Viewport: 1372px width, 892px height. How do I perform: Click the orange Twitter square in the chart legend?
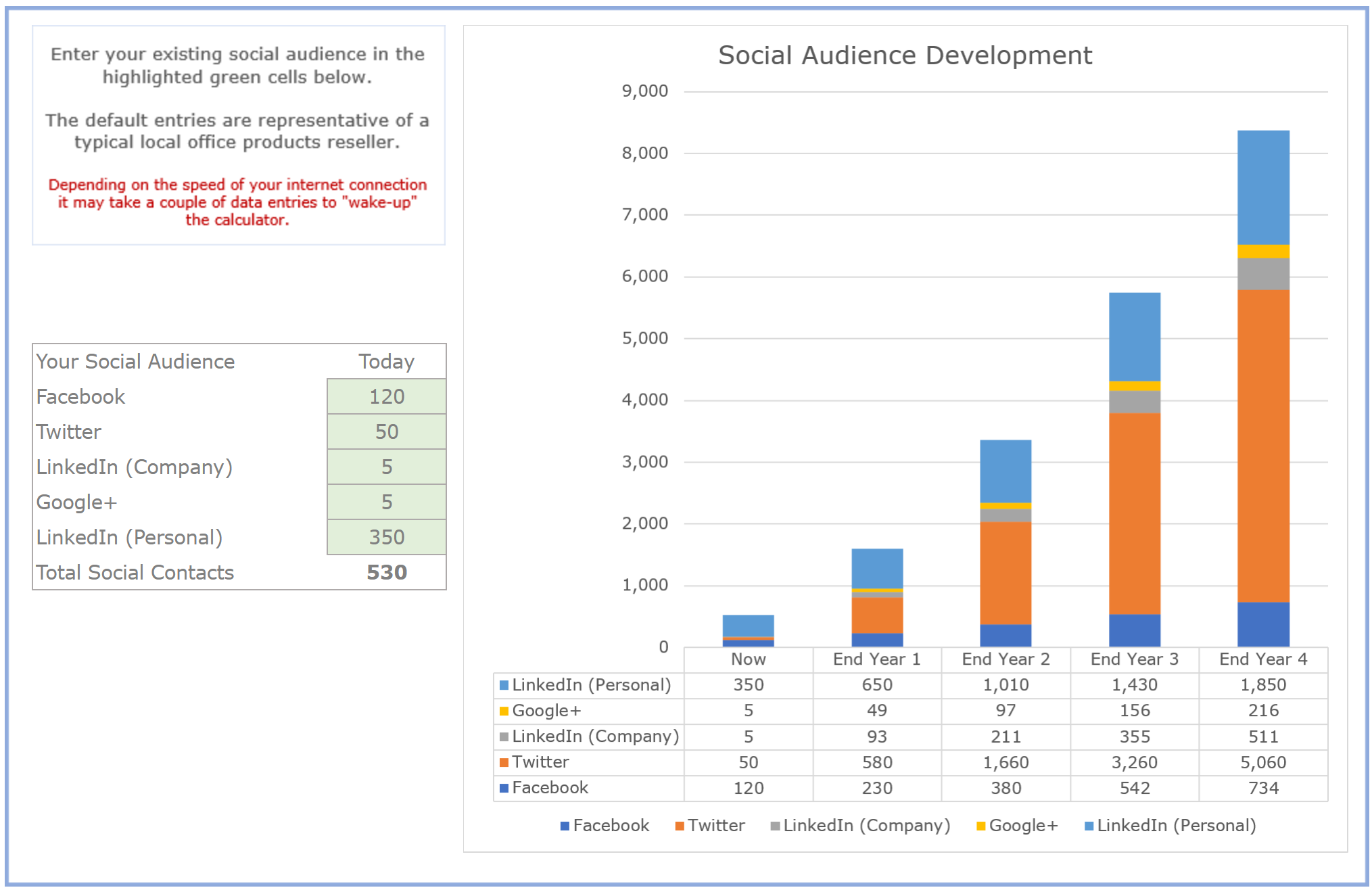pyautogui.click(x=678, y=825)
